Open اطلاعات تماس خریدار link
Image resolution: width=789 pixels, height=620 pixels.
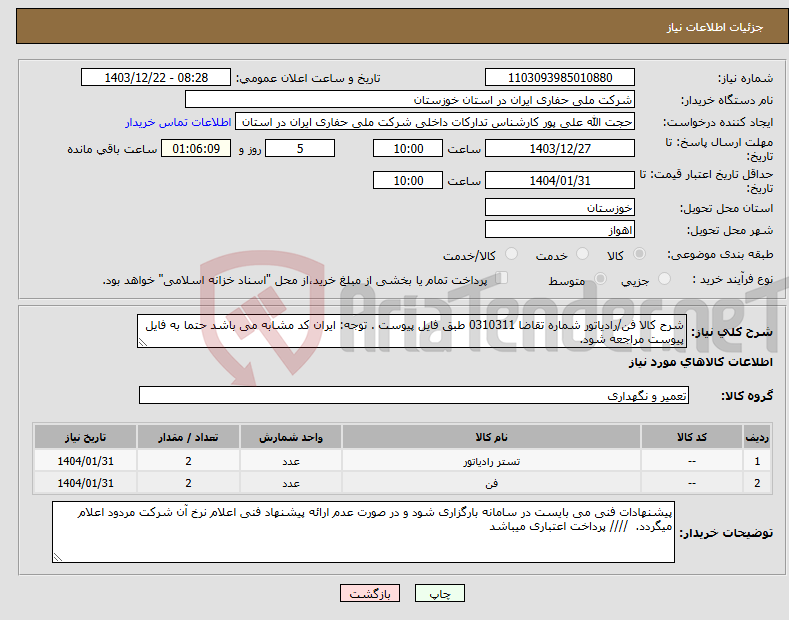pyautogui.click(x=178, y=122)
